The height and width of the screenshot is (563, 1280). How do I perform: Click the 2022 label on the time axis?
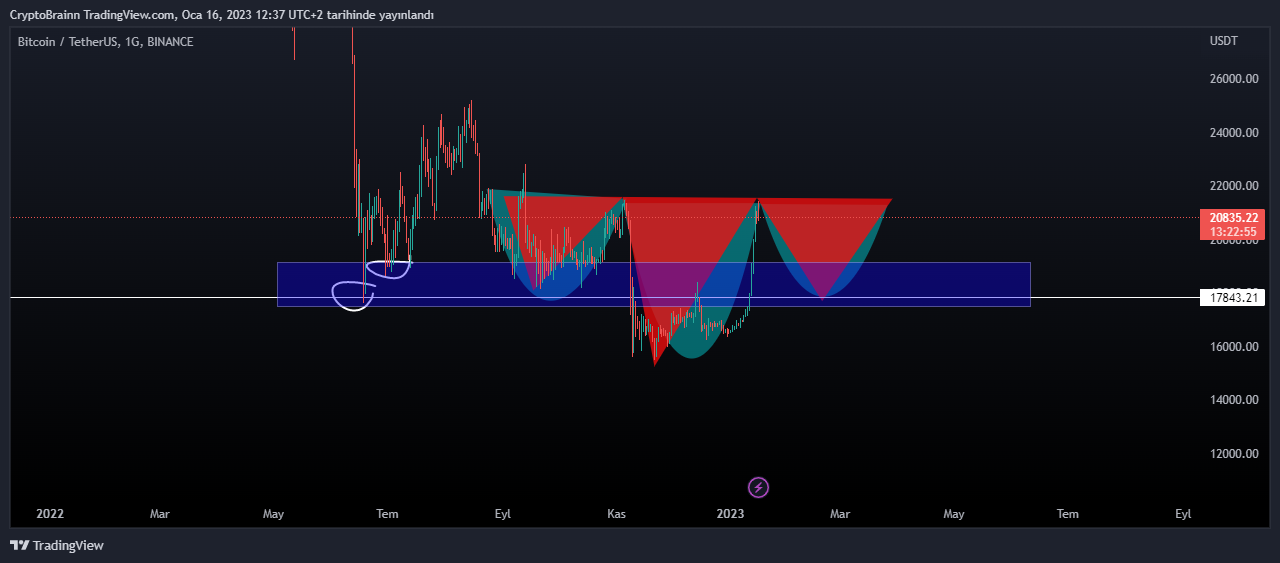click(50, 514)
